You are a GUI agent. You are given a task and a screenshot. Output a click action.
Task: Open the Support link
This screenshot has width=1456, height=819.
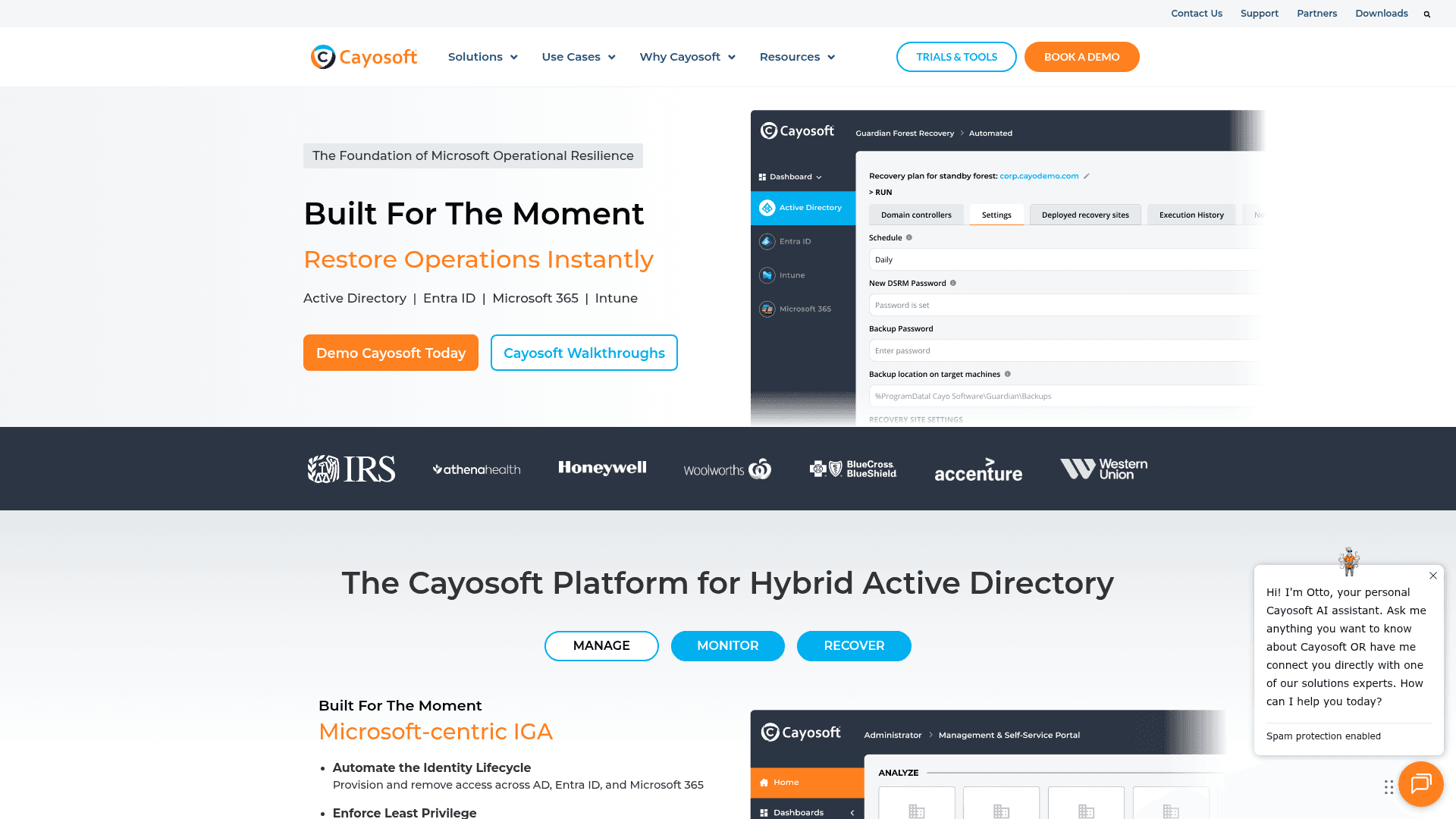click(x=1260, y=14)
